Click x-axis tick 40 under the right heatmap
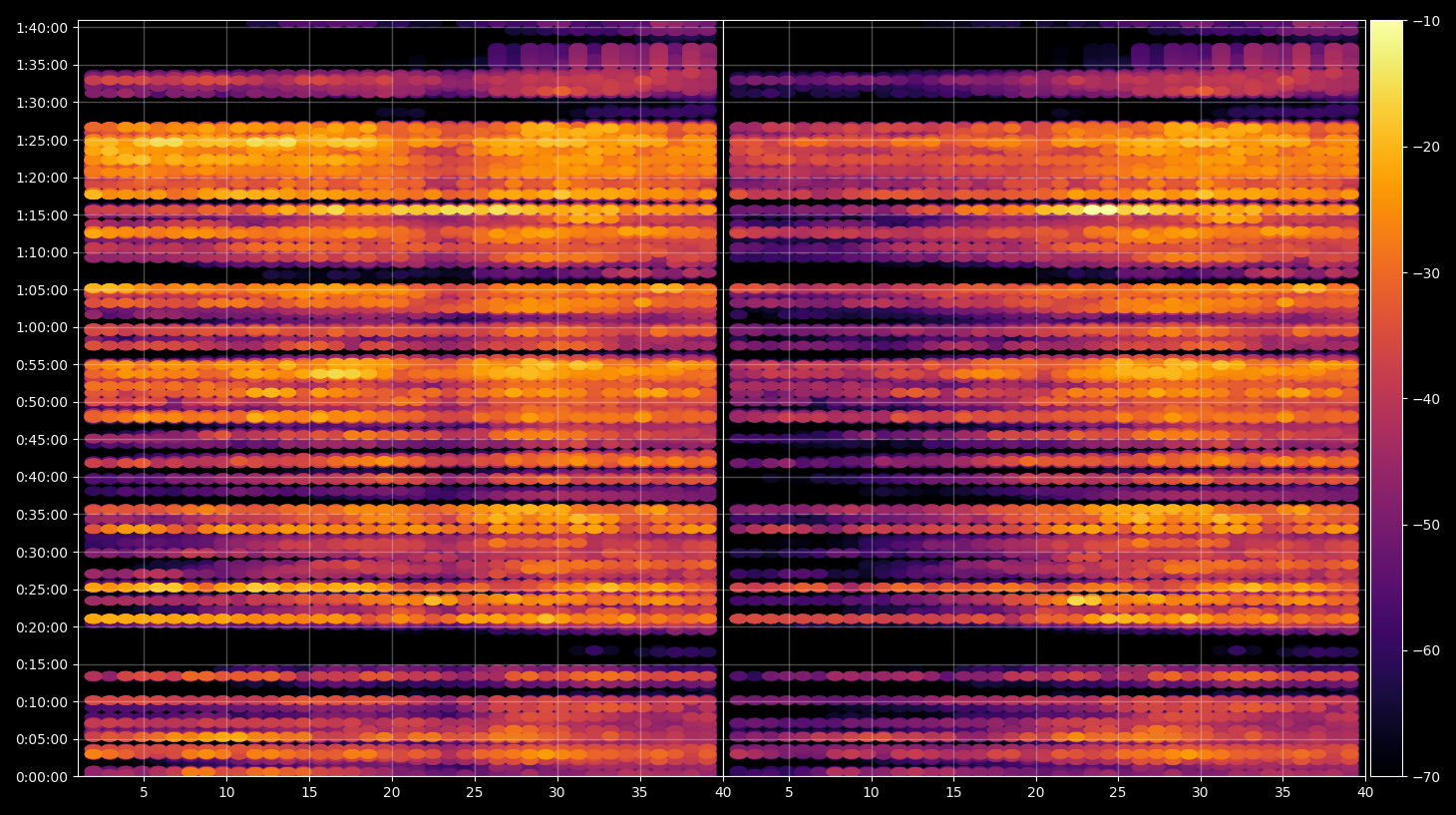Screen dimensions: 1456x815 point(1365,793)
